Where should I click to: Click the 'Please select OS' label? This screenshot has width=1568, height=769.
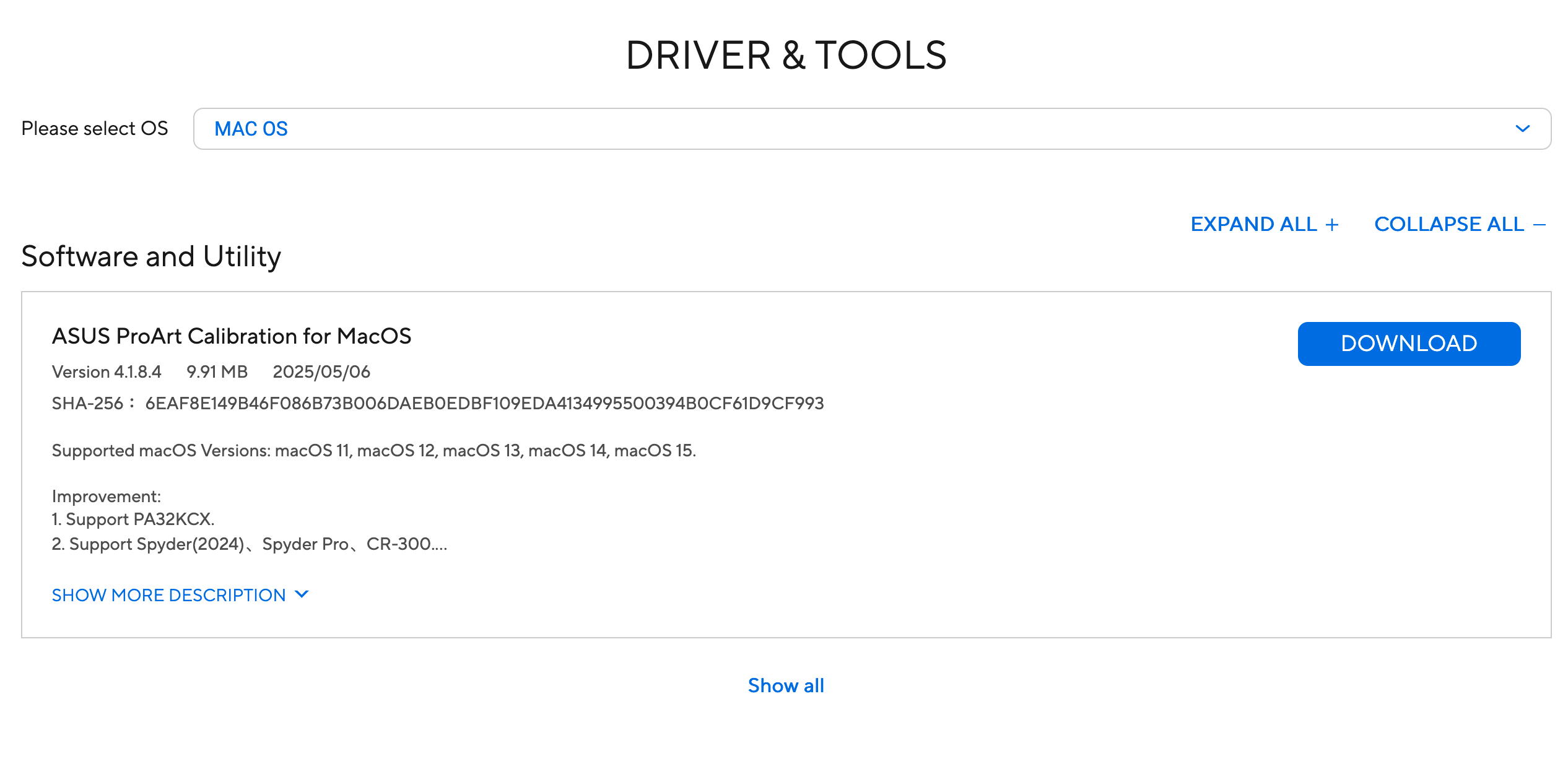[95, 128]
